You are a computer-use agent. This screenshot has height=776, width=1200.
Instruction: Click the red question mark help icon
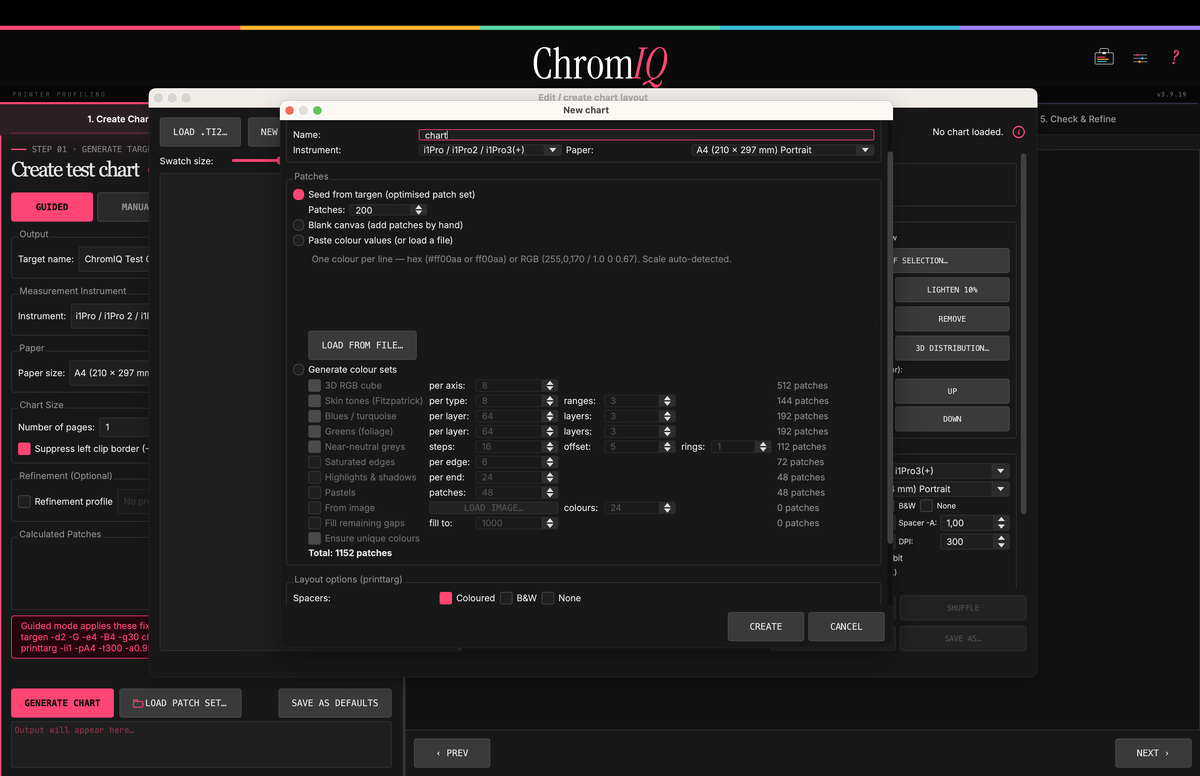(1176, 58)
